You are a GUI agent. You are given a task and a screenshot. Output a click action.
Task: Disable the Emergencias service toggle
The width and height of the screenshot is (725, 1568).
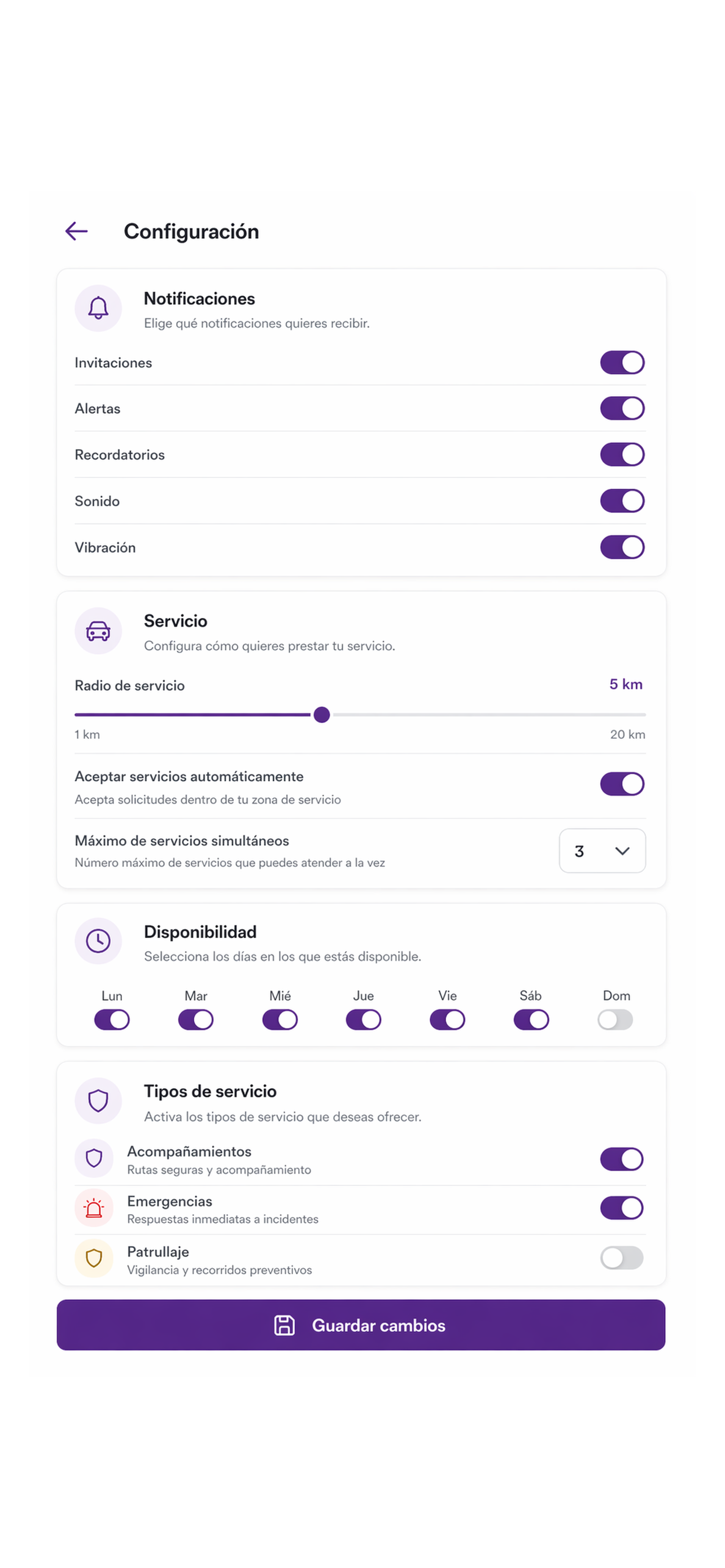coord(622,1208)
